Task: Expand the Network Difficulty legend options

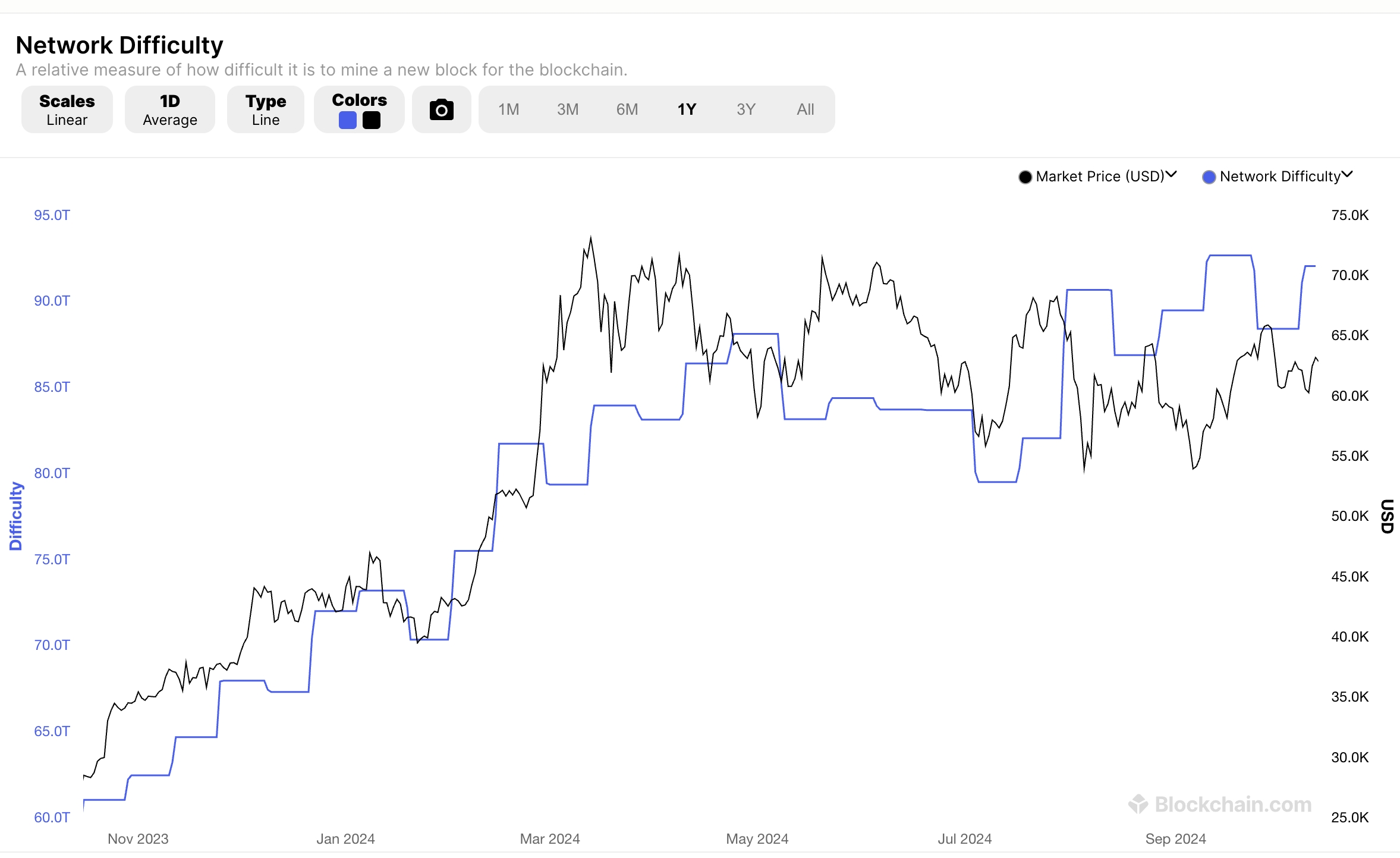Action: pyautogui.click(x=1347, y=175)
